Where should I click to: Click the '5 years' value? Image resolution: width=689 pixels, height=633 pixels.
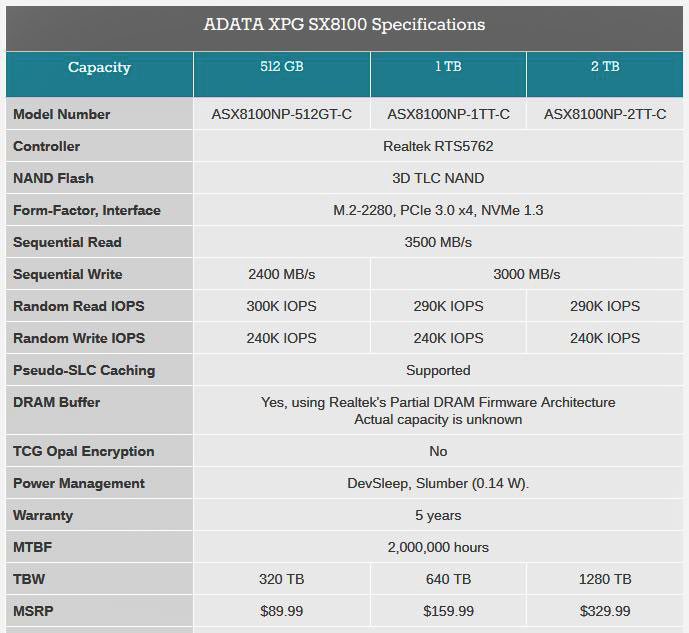coord(438,516)
